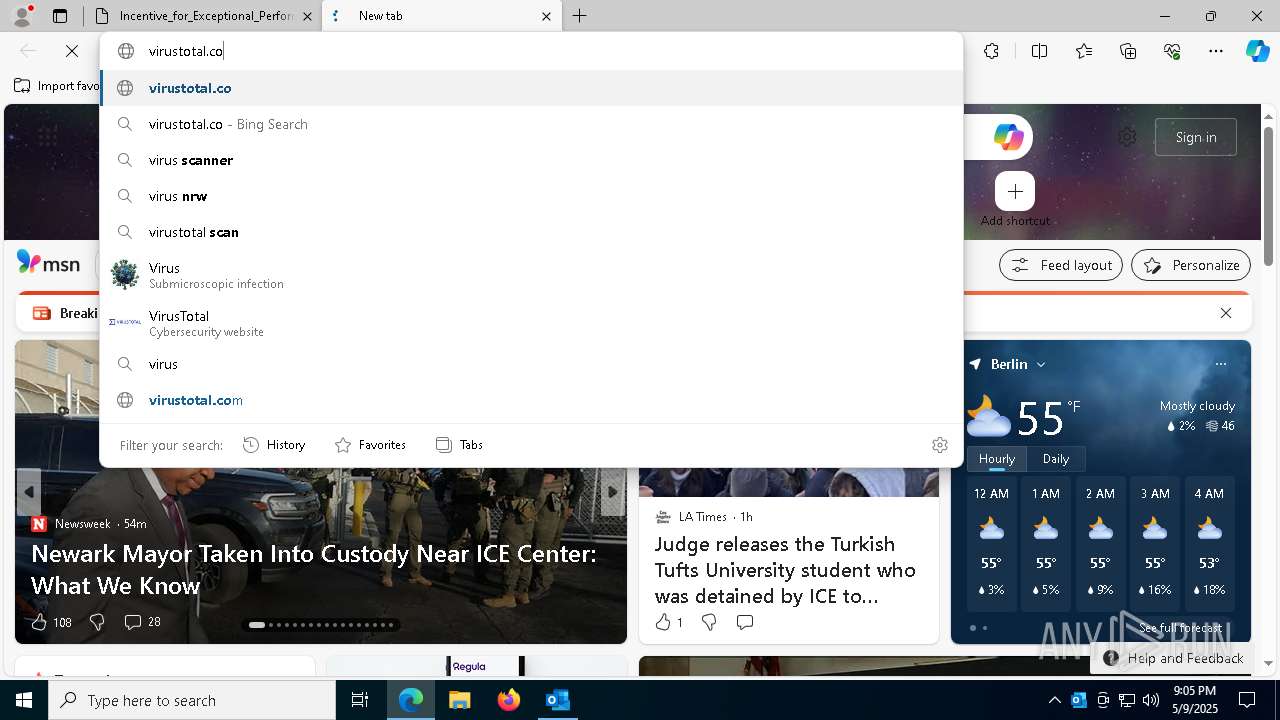Open Newark Mayor Taken Into Custody headline

coord(314,569)
